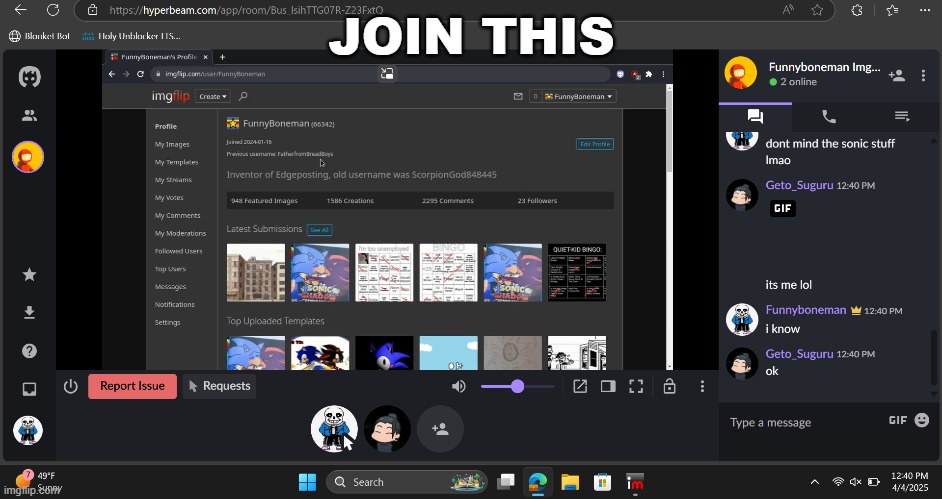
Task: Click the imgflip logo in virtual browser
Action: [171, 96]
